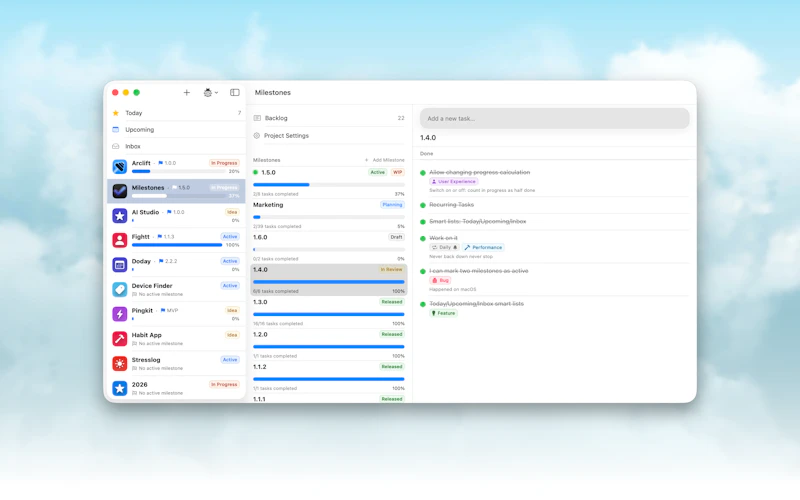Click the Draft badge on 1.6.0
800x500 pixels.
coord(396,237)
